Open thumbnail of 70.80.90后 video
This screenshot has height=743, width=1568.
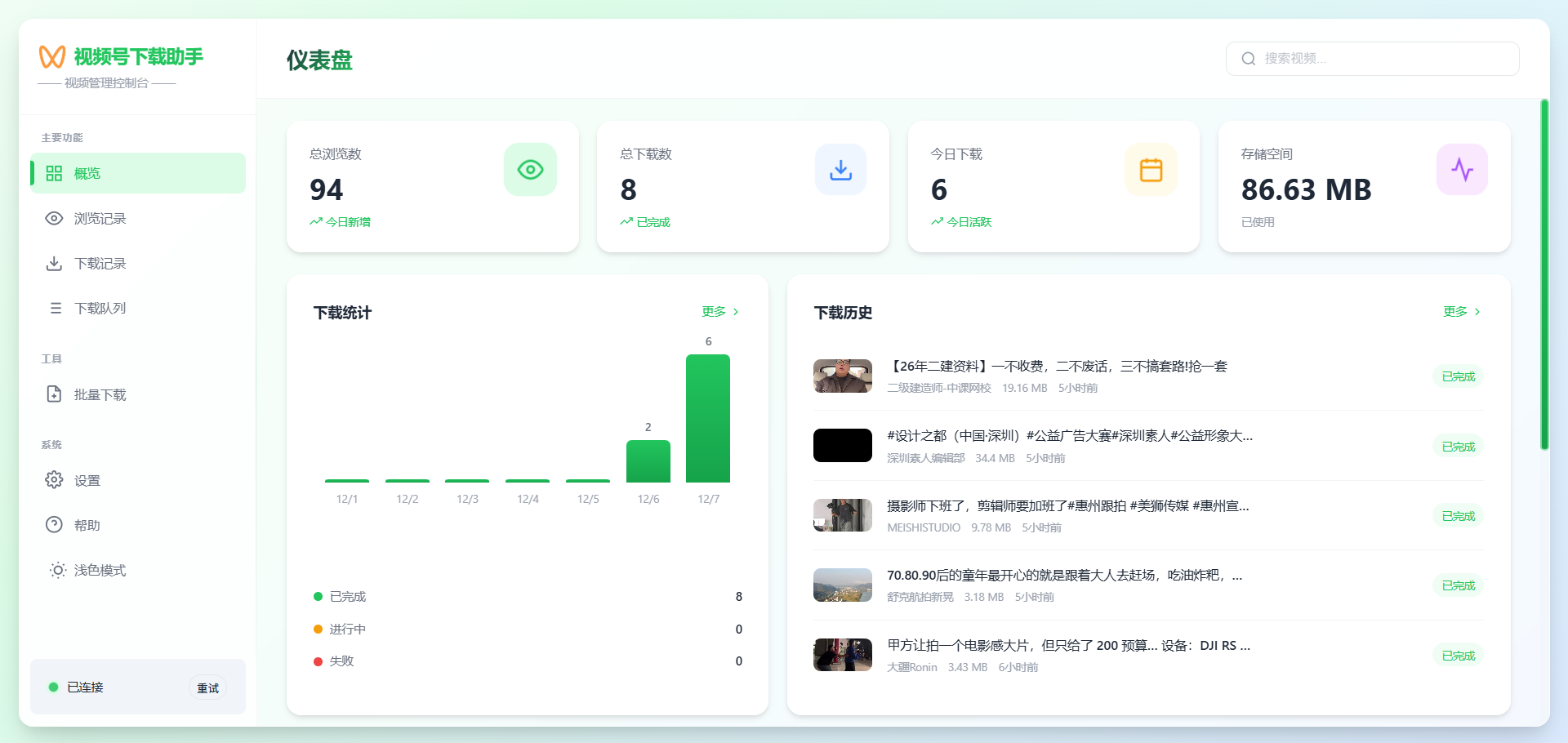(843, 585)
